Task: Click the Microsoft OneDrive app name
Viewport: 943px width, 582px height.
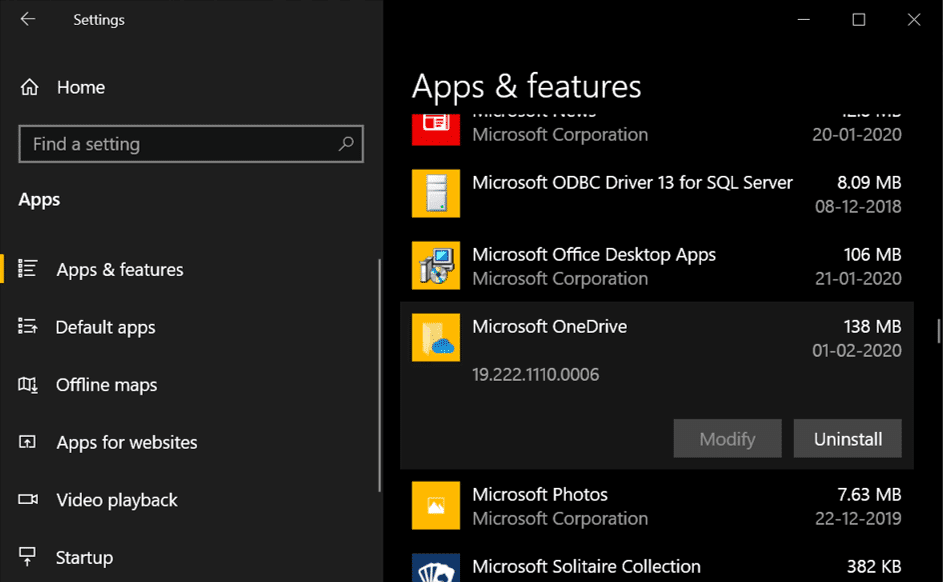Action: [549, 326]
